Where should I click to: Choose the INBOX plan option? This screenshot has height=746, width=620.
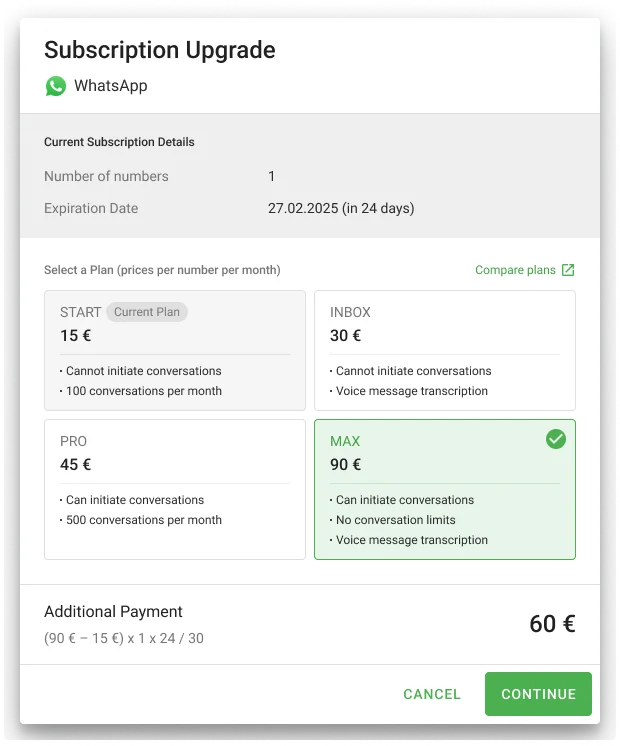pos(444,350)
